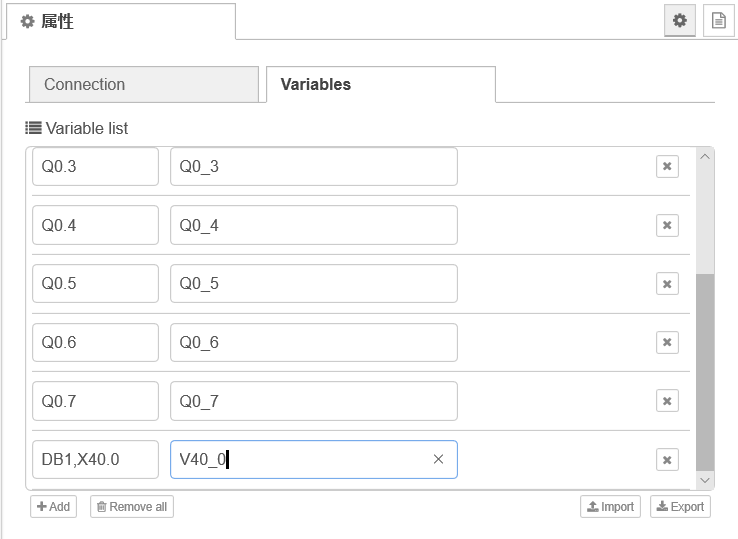Delete the Q0.7 variable row

pyautogui.click(x=667, y=401)
